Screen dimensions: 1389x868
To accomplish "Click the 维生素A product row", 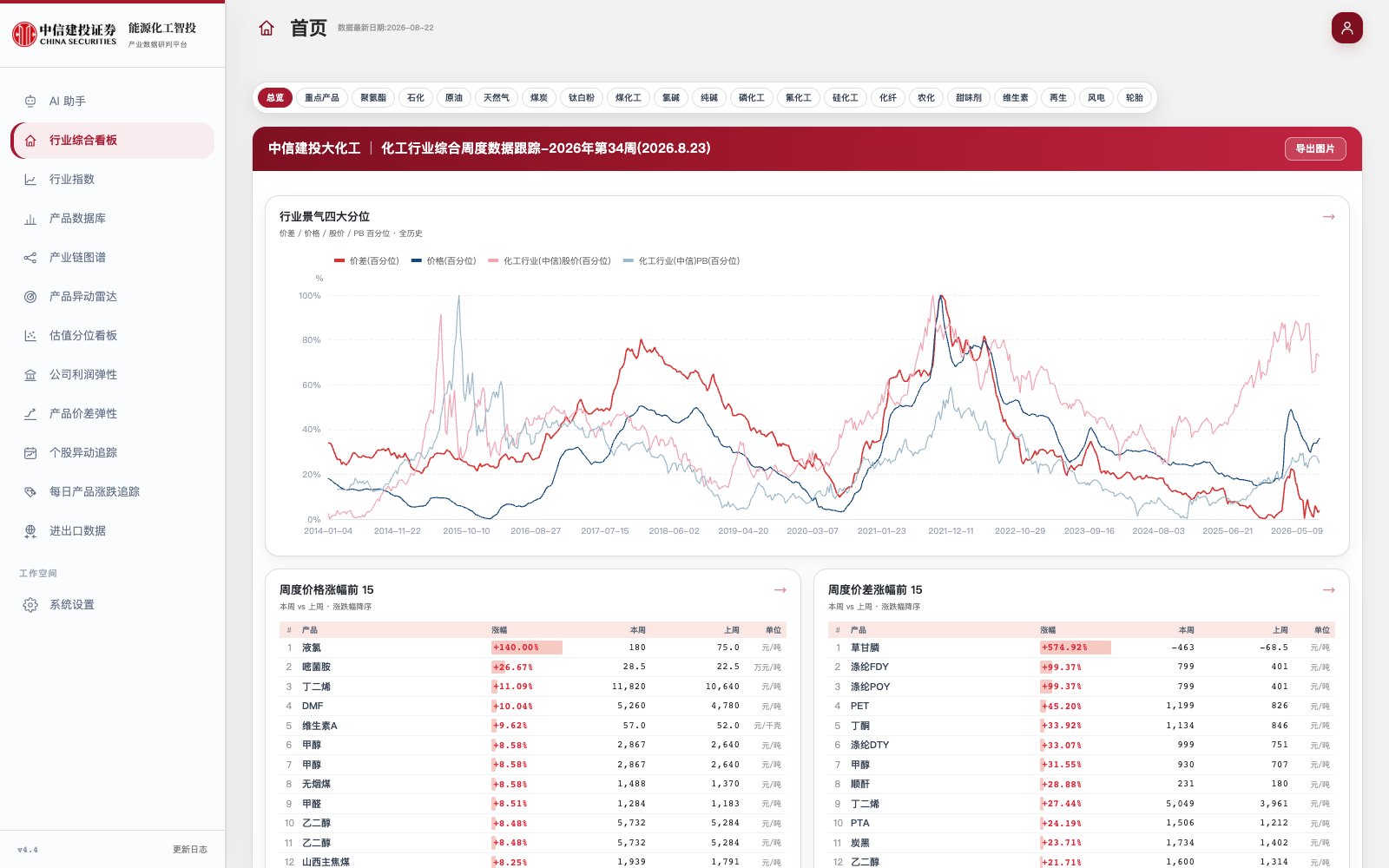I will coord(533,726).
